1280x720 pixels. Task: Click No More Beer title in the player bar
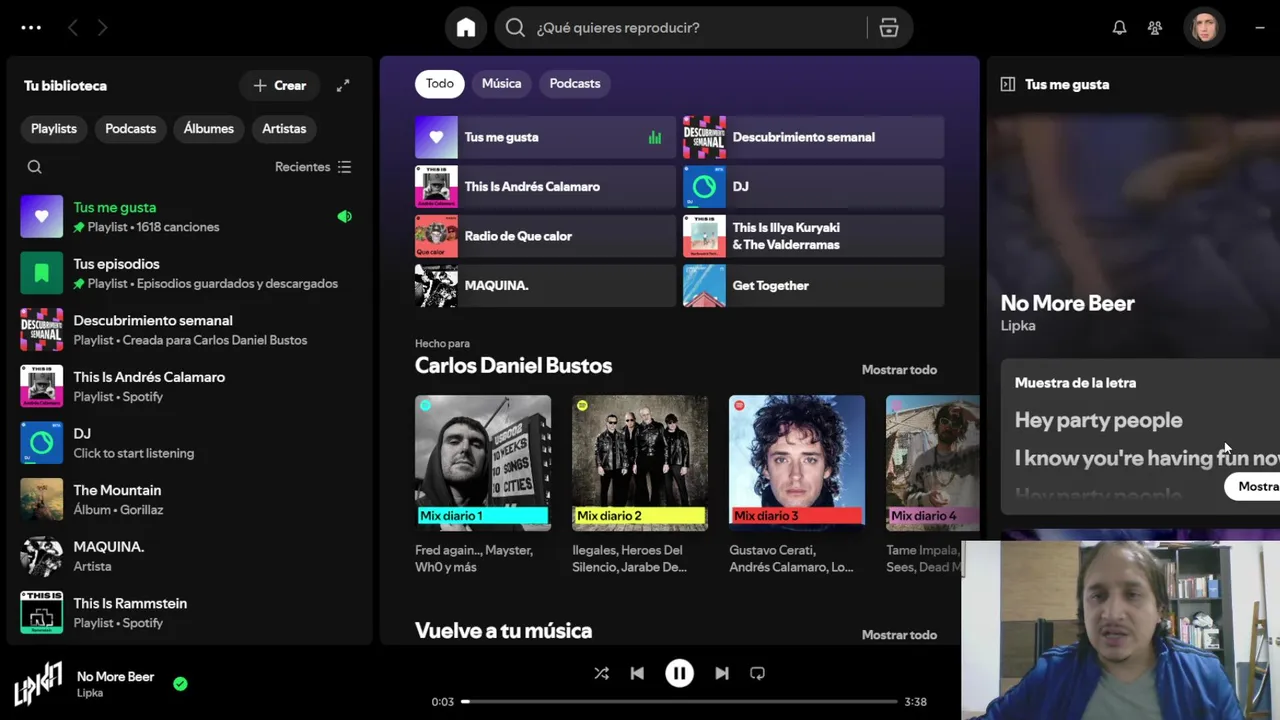click(x=115, y=677)
